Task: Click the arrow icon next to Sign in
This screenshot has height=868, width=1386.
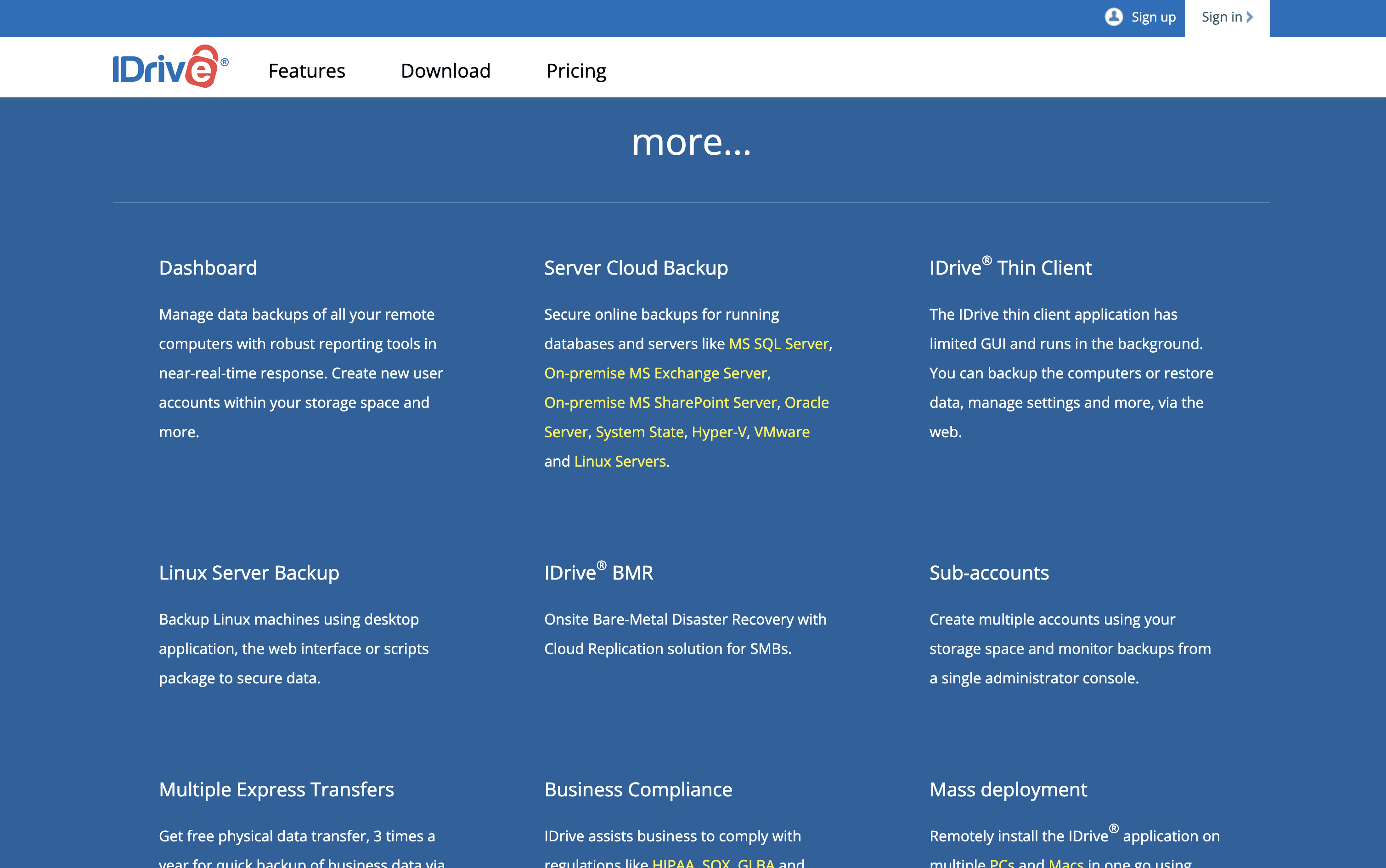Action: (1250, 17)
